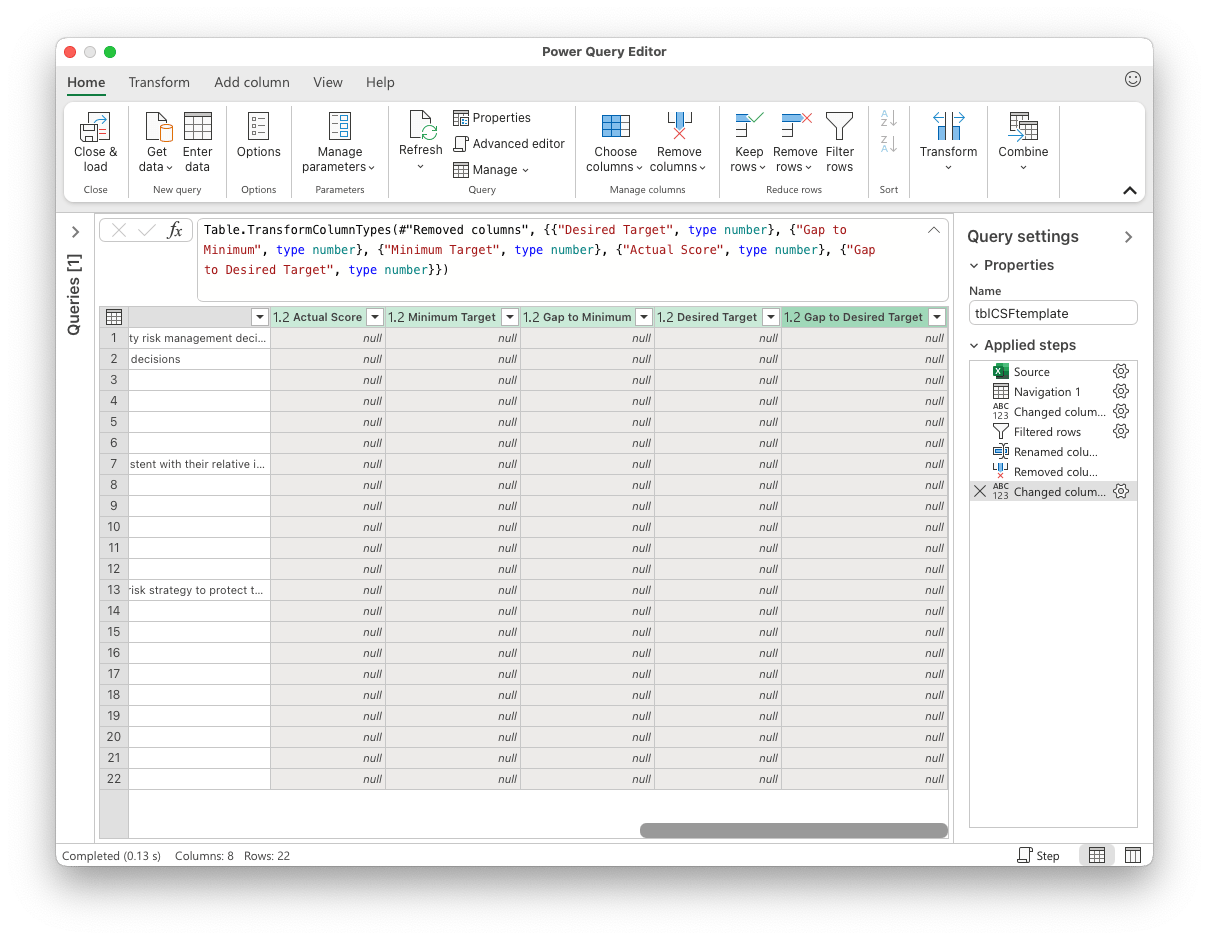Click the table corner menu icon
This screenshot has width=1209, height=940.
pyautogui.click(x=114, y=317)
